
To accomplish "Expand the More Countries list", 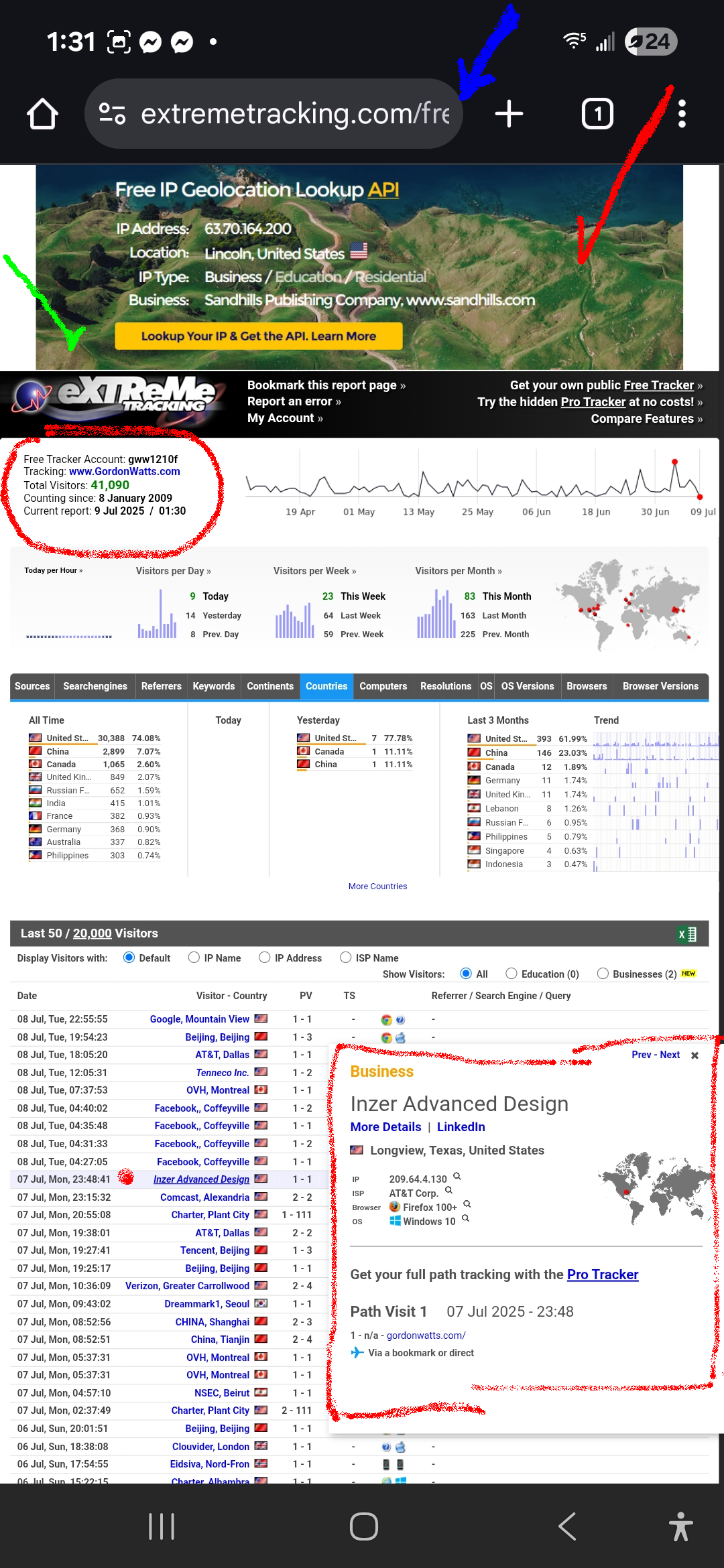I will click(x=377, y=887).
